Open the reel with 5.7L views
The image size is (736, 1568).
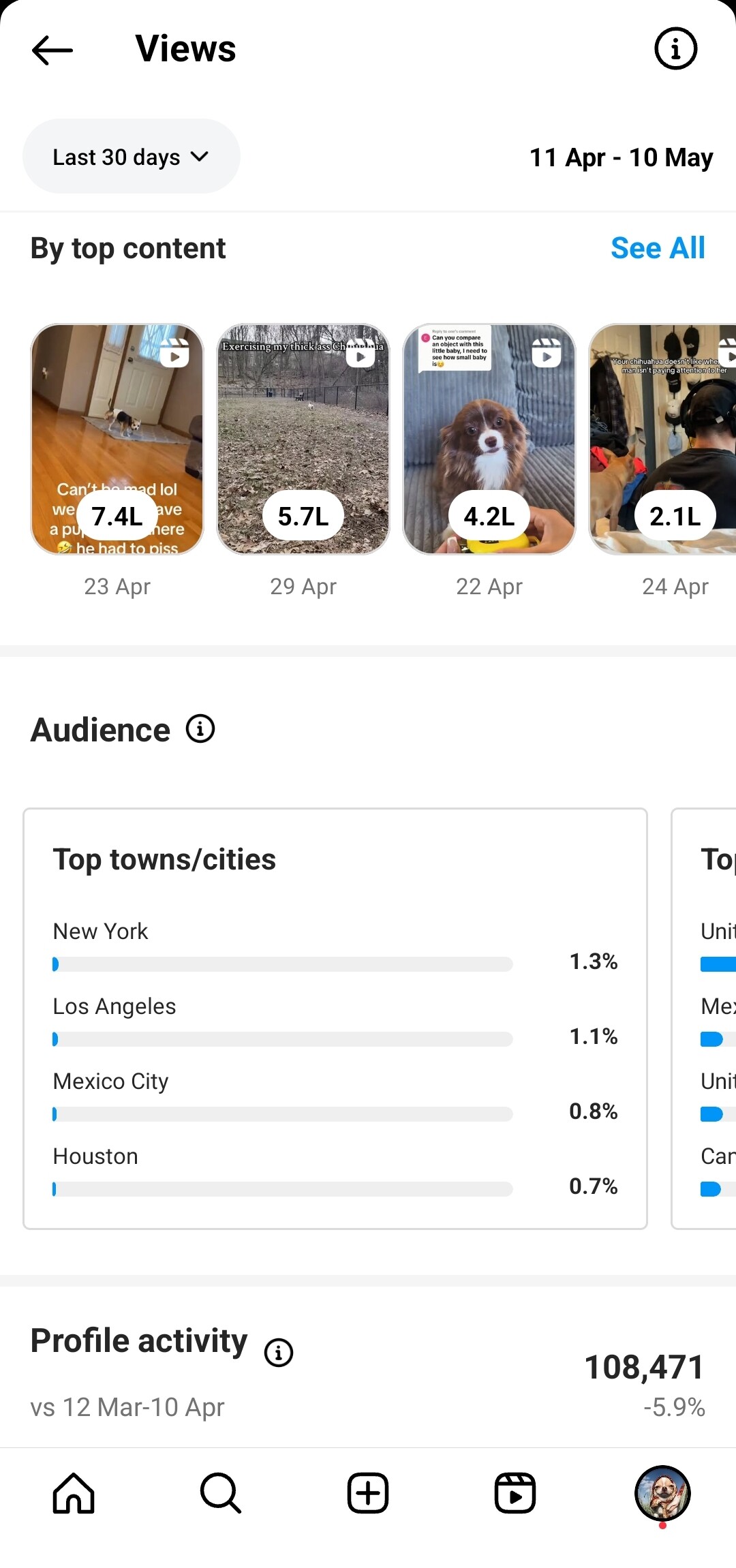[x=303, y=439]
